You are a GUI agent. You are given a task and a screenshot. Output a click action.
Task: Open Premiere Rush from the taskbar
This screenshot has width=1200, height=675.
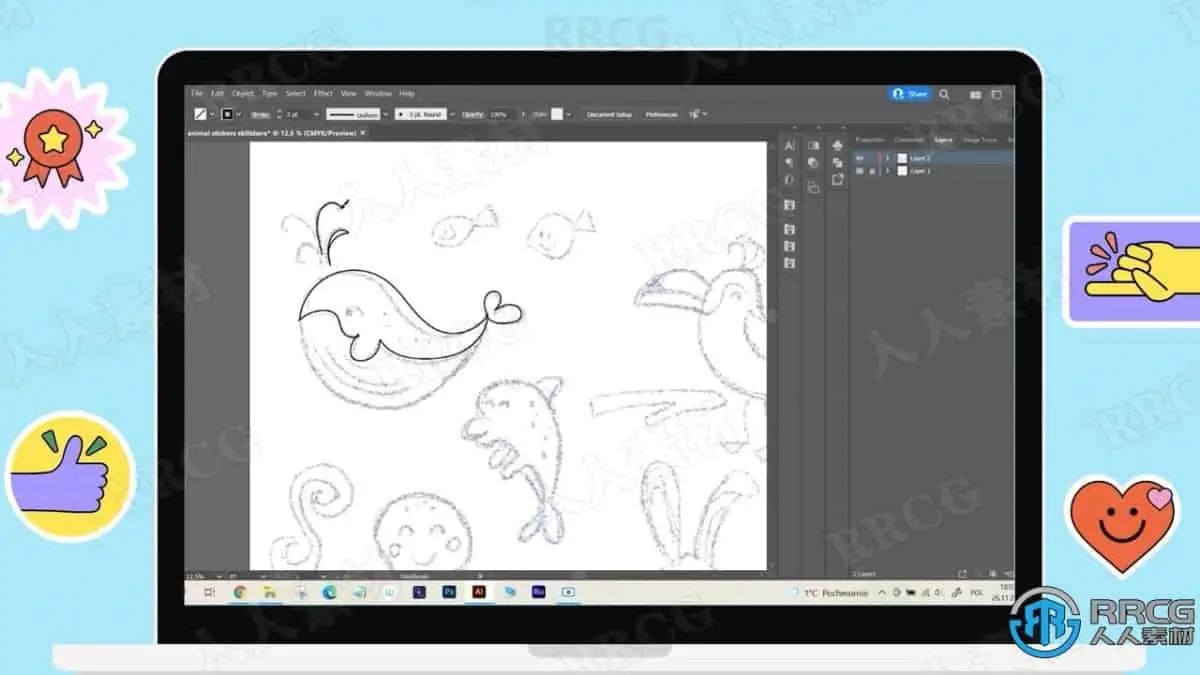[539, 592]
